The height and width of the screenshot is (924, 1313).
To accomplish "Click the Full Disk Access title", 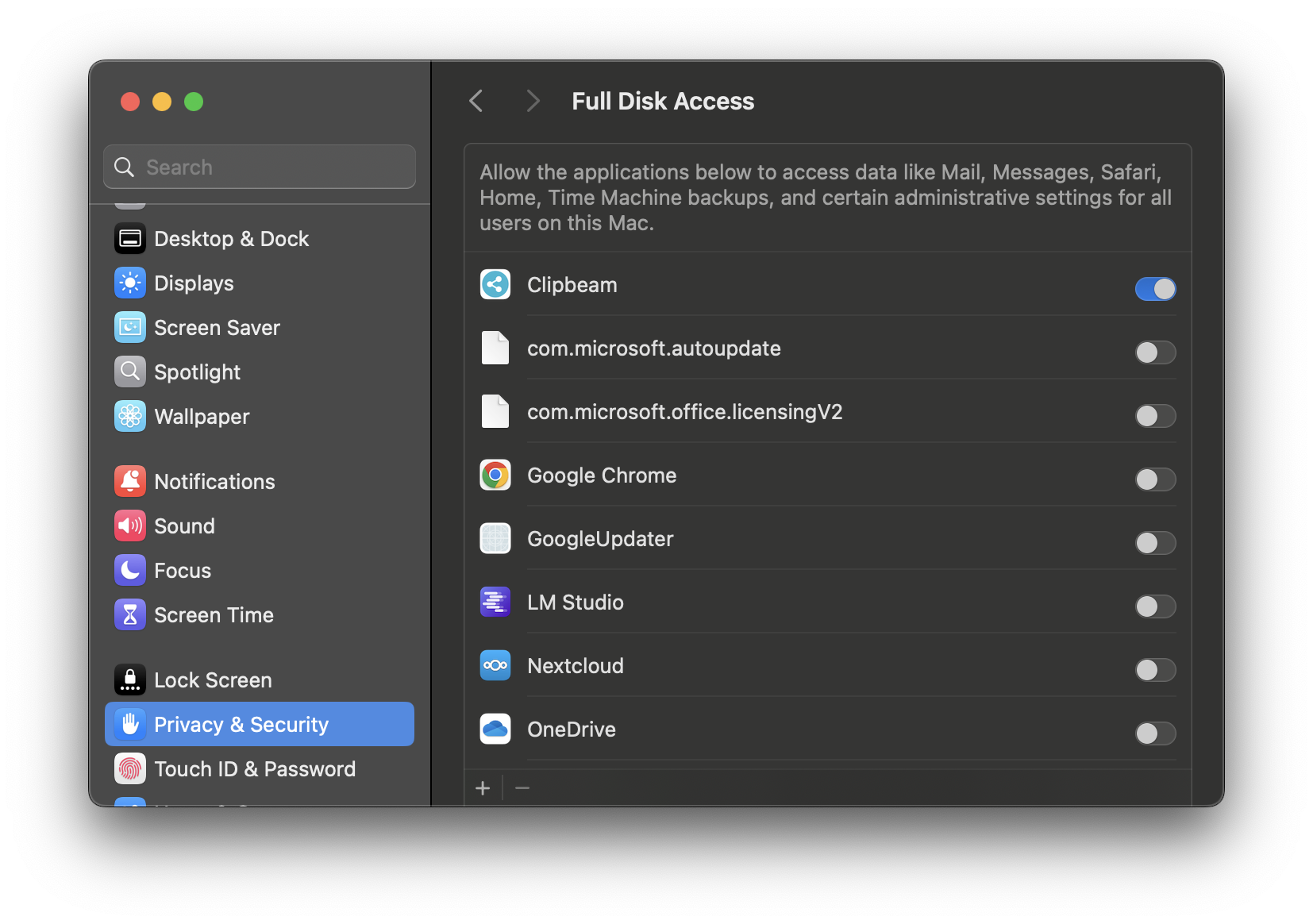I will tap(663, 102).
